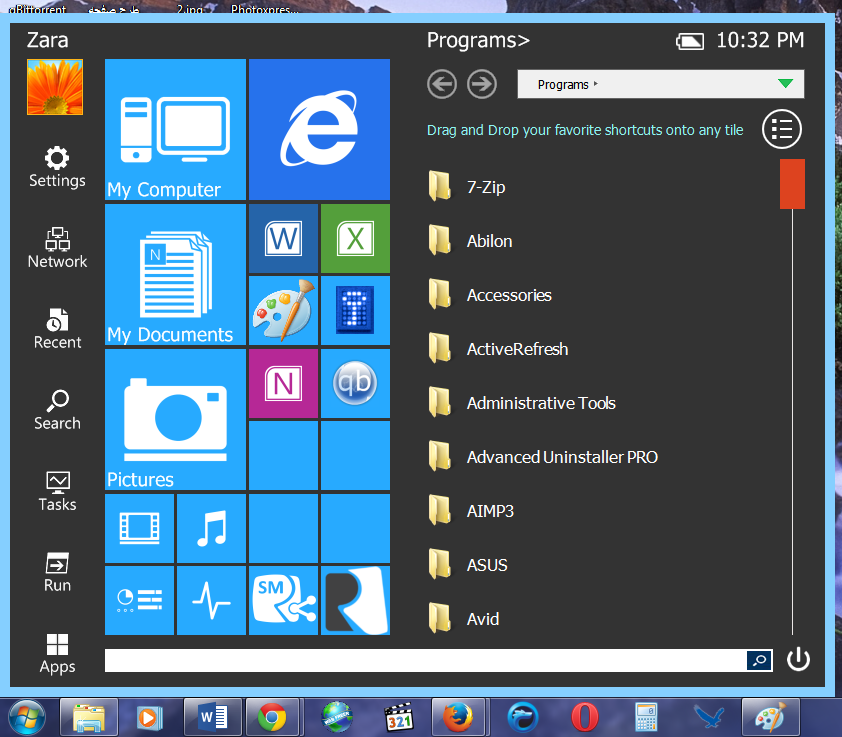This screenshot has height=737, width=842.
Task: Launch the R logo tile
Action: (x=355, y=601)
